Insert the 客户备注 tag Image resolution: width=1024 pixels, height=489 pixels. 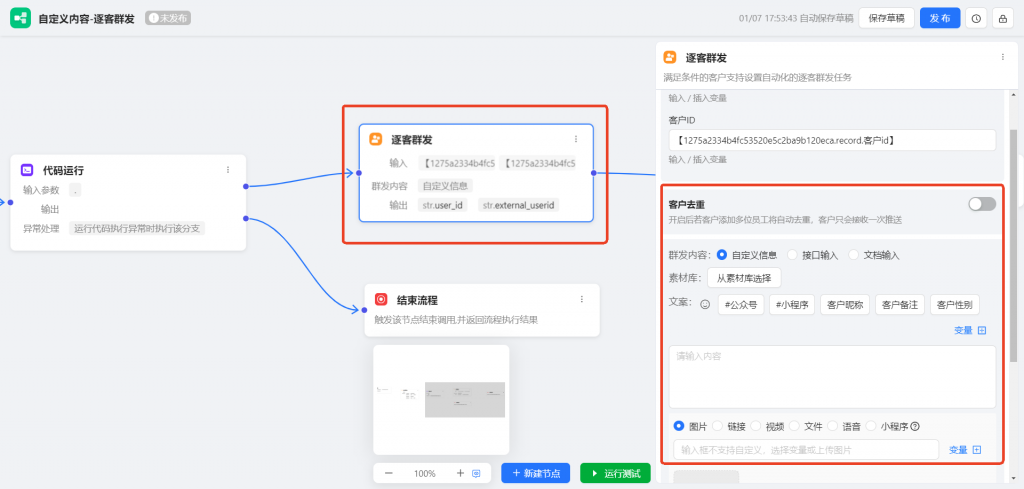click(x=900, y=305)
